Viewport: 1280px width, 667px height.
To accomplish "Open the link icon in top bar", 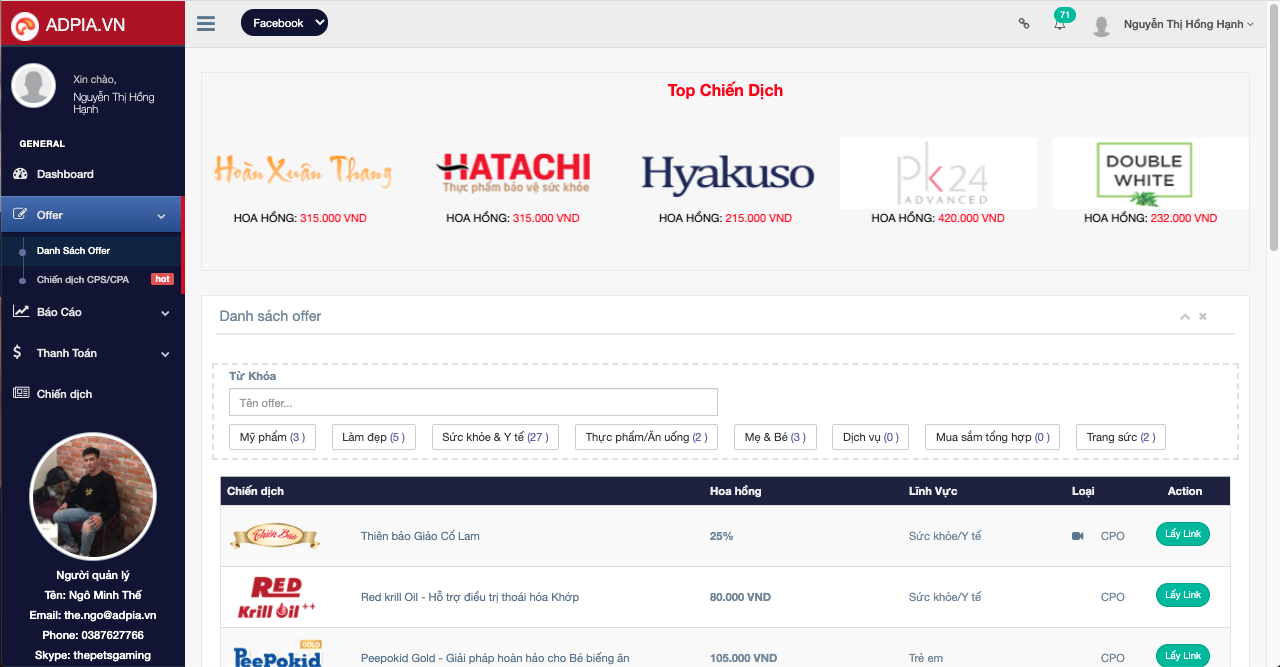I will (x=1024, y=23).
